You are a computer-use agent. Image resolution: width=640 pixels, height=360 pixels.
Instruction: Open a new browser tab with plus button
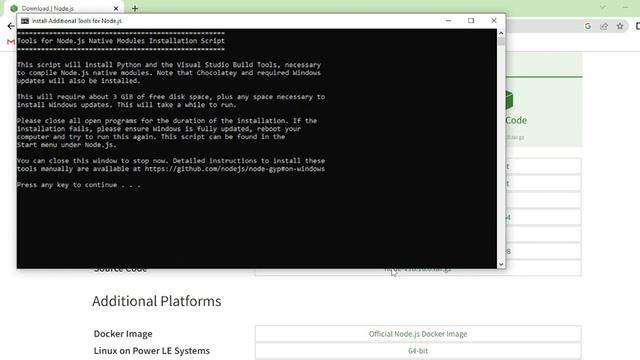tap(135, 8)
